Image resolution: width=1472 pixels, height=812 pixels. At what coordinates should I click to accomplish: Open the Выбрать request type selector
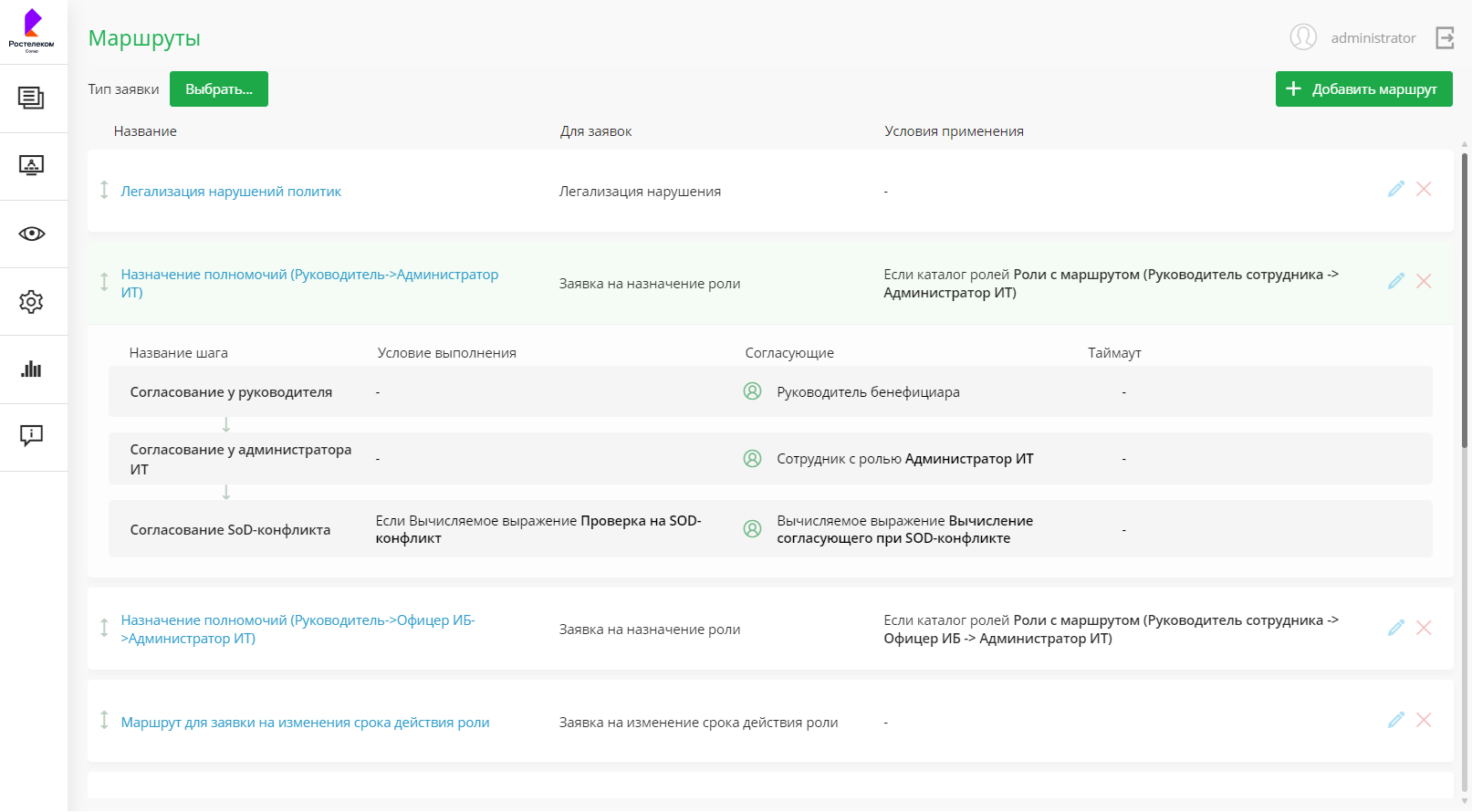[x=219, y=89]
